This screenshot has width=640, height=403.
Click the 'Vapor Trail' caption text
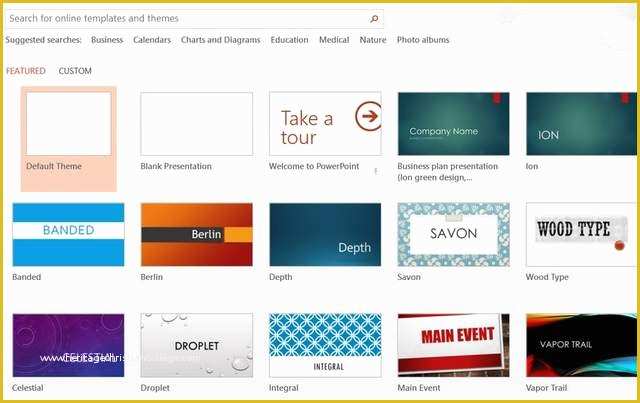pos(547,388)
